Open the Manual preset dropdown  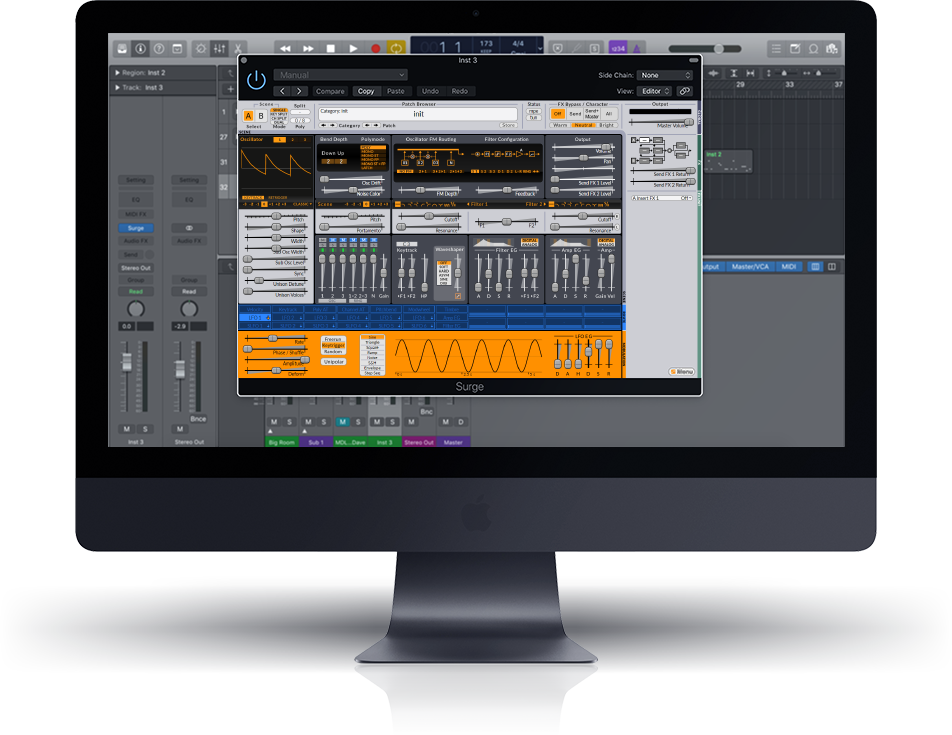pos(340,75)
